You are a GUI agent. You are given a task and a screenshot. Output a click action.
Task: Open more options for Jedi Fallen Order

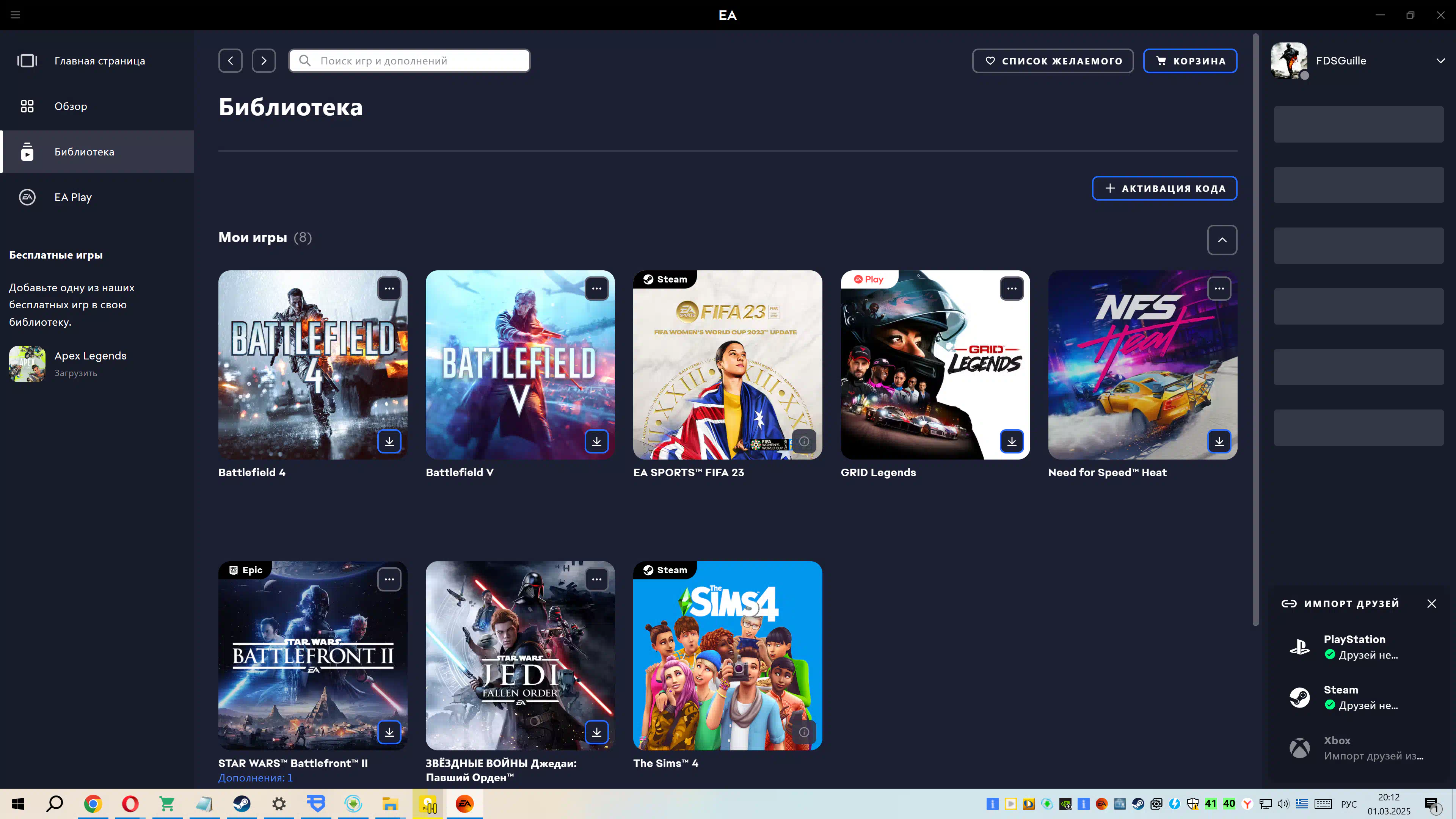[597, 579]
